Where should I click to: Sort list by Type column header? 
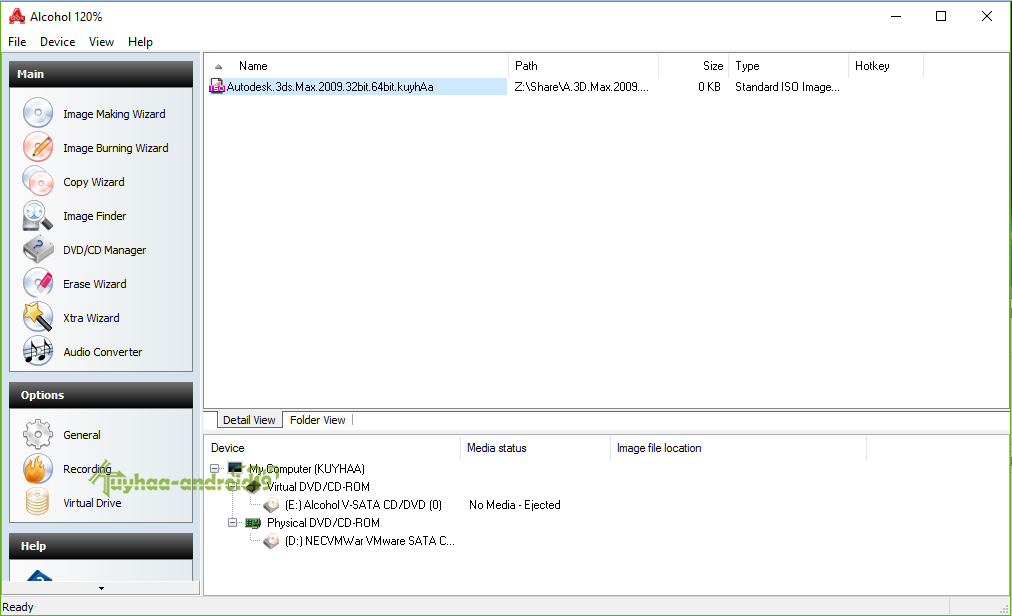(789, 66)
